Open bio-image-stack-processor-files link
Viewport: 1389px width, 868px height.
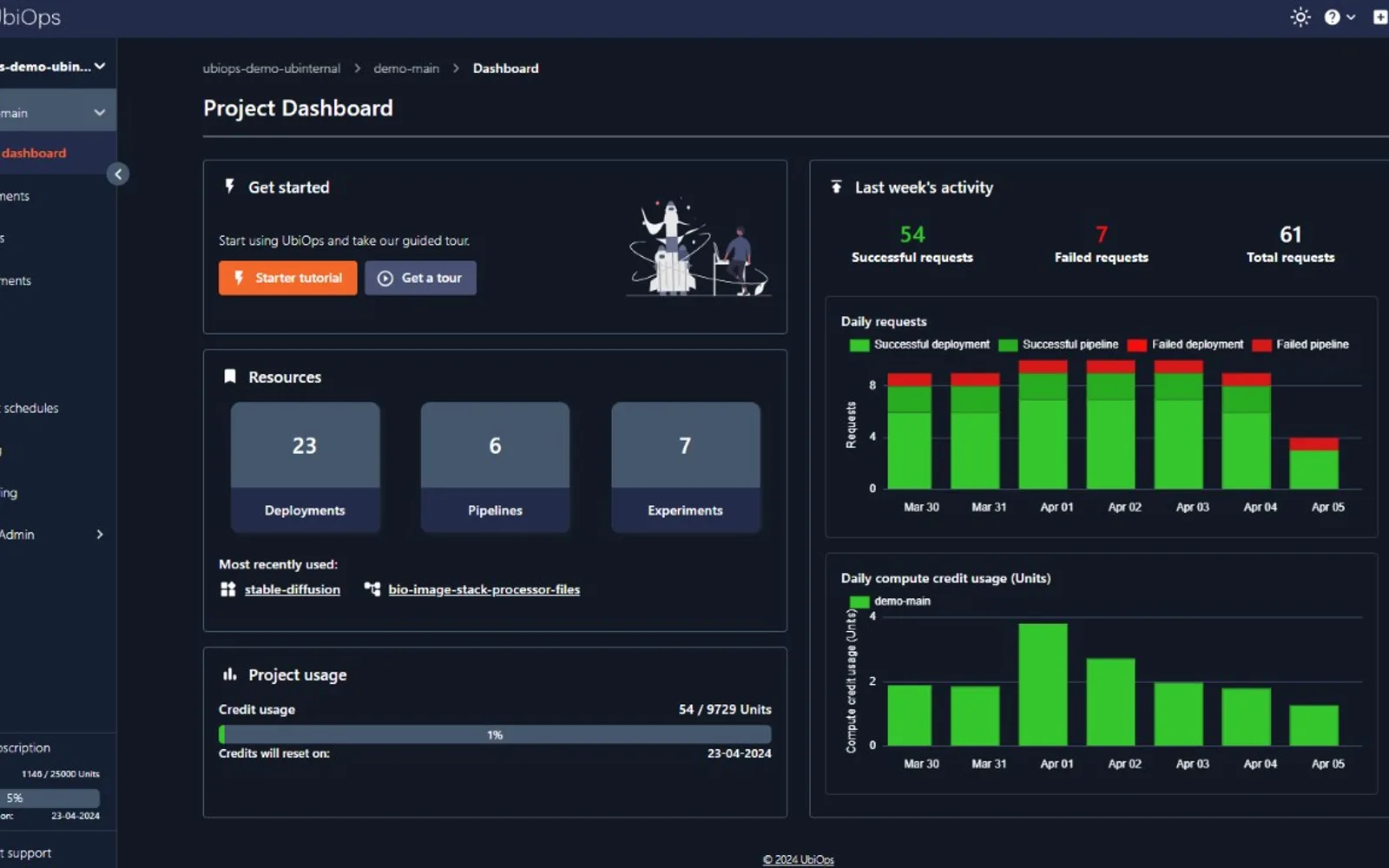(x=484, y=589)
